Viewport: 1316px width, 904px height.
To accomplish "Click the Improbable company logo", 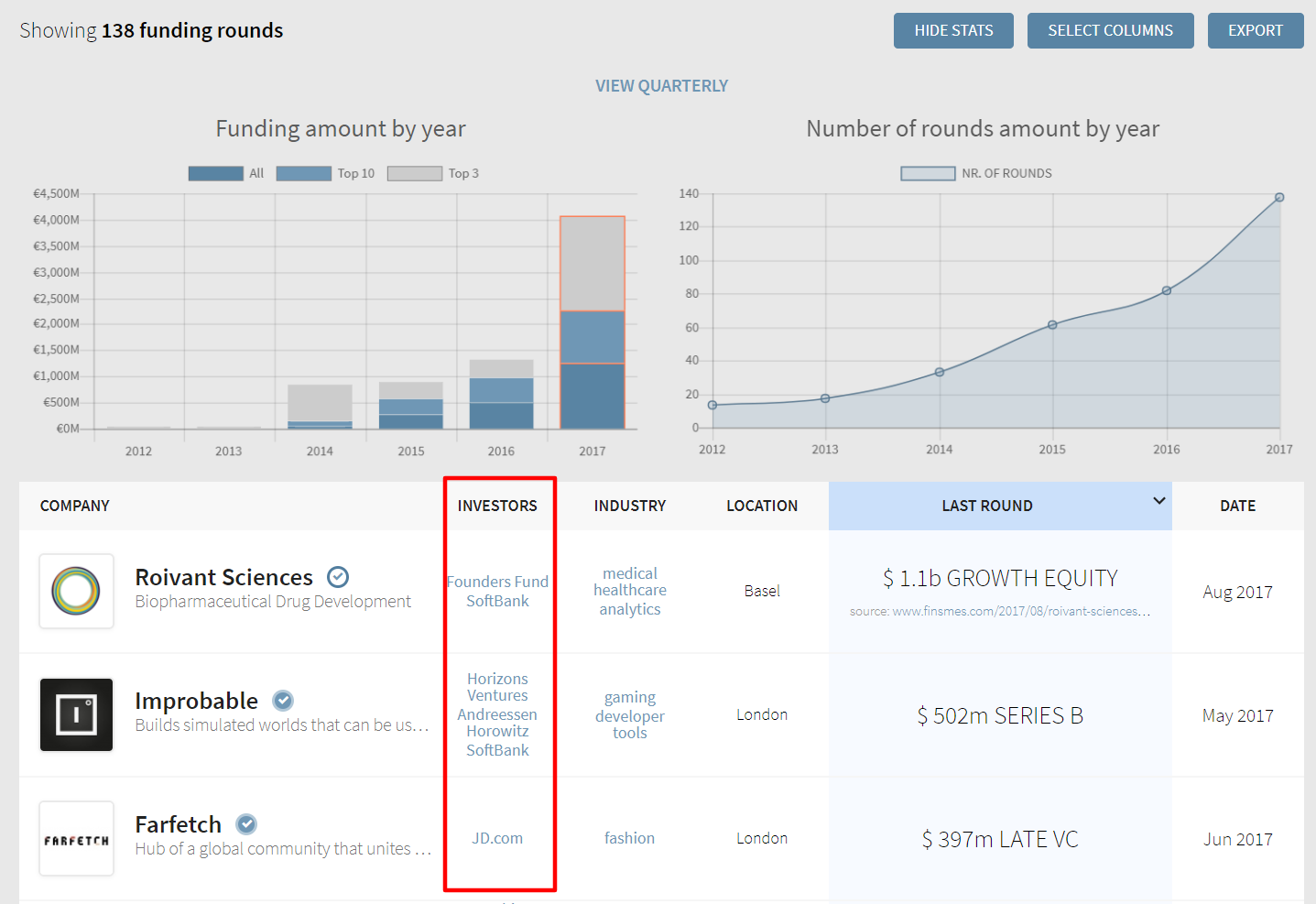I will 76,714.
